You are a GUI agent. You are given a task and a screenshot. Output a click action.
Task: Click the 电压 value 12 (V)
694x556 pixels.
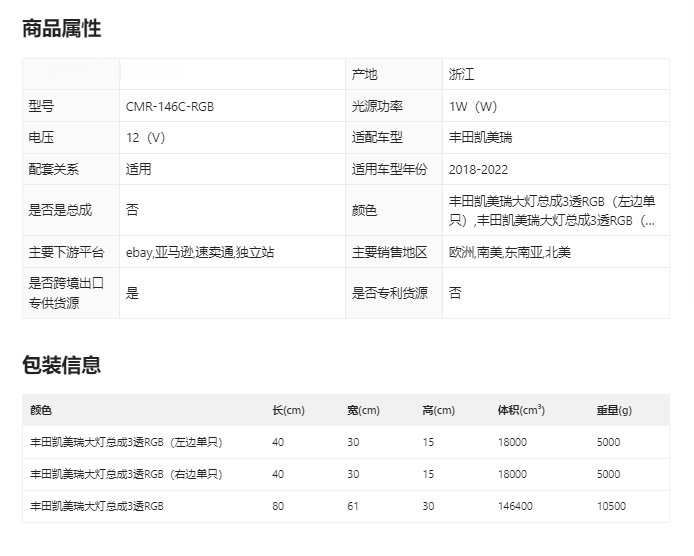146,137
